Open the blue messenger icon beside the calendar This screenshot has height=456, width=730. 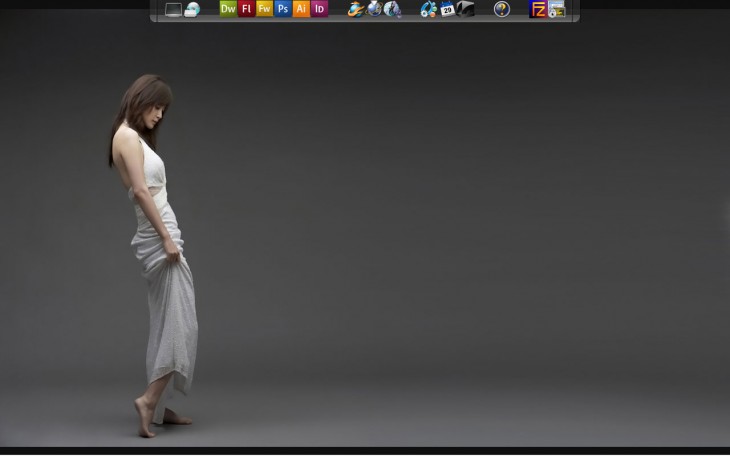point(429,9)
